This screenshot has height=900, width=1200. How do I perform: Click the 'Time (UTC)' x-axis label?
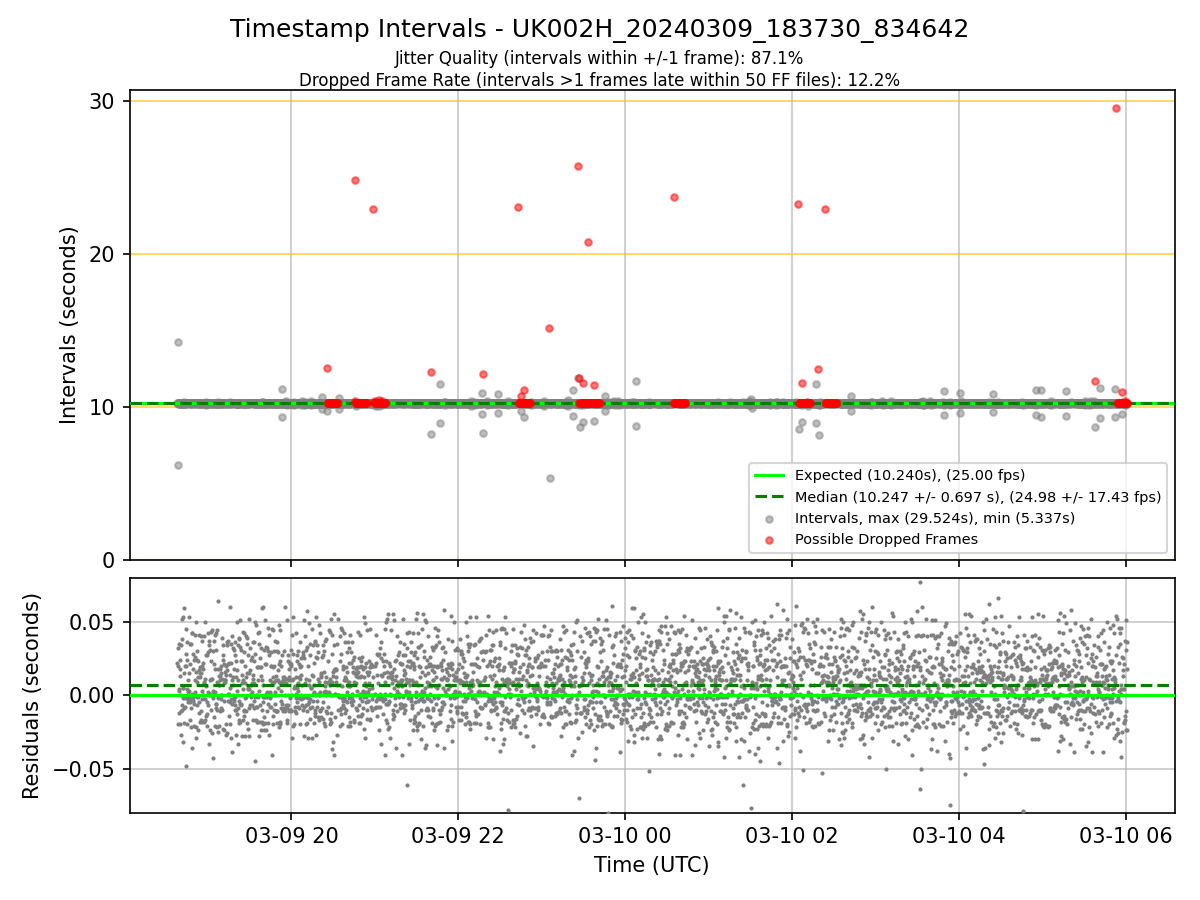pyautogui.click(x=651, y=865)
